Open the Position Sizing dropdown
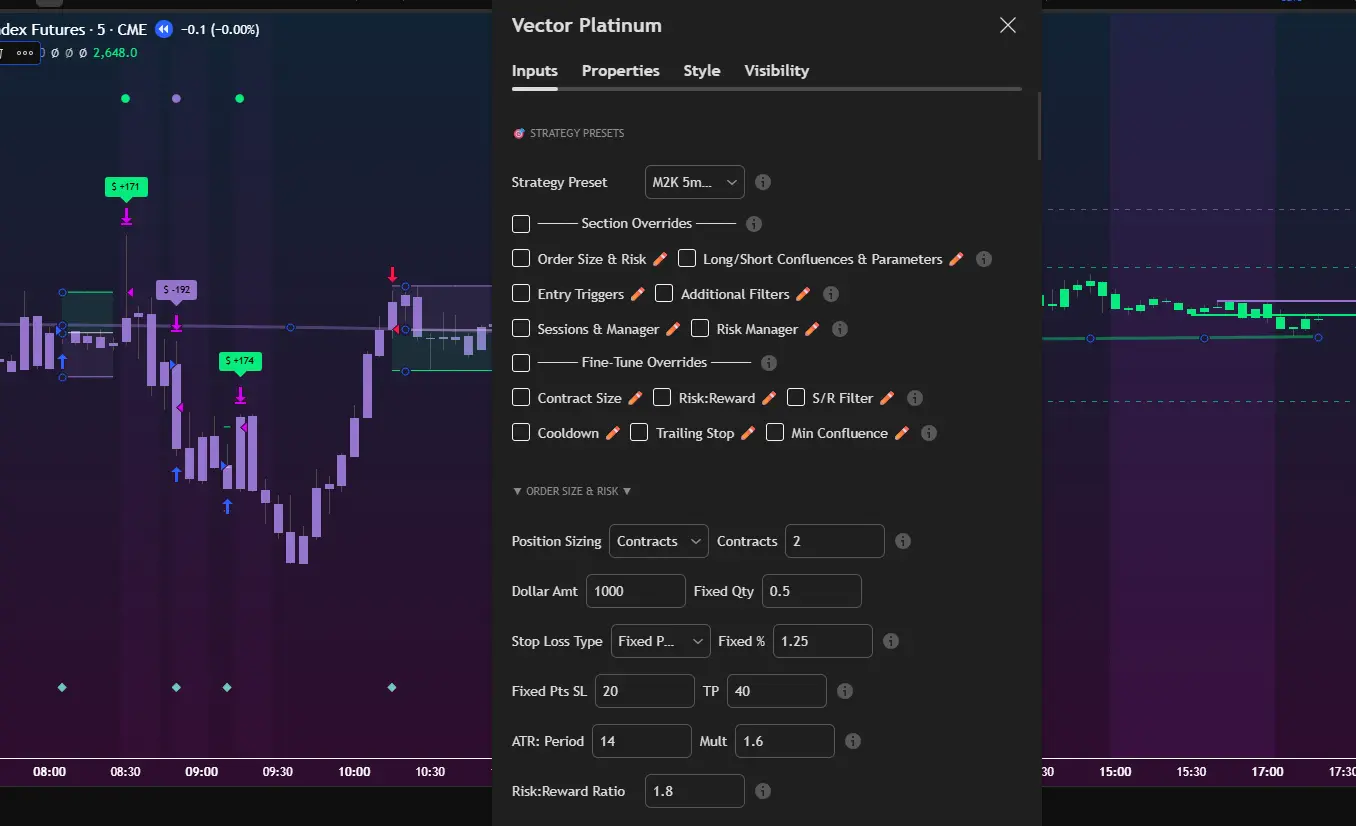 658,540
